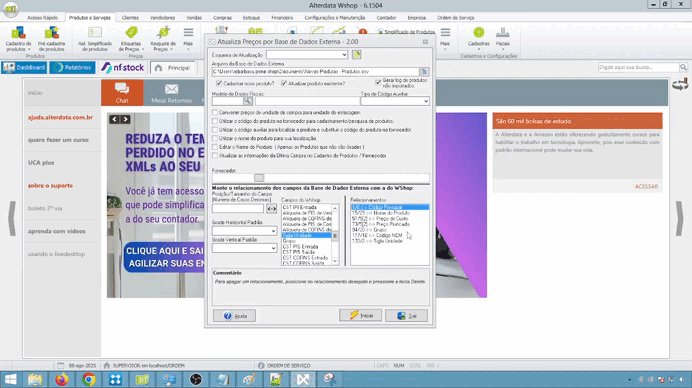Click the search magnifier for Modelo de Dados Fiscais
692x388 pixels.
248,101
